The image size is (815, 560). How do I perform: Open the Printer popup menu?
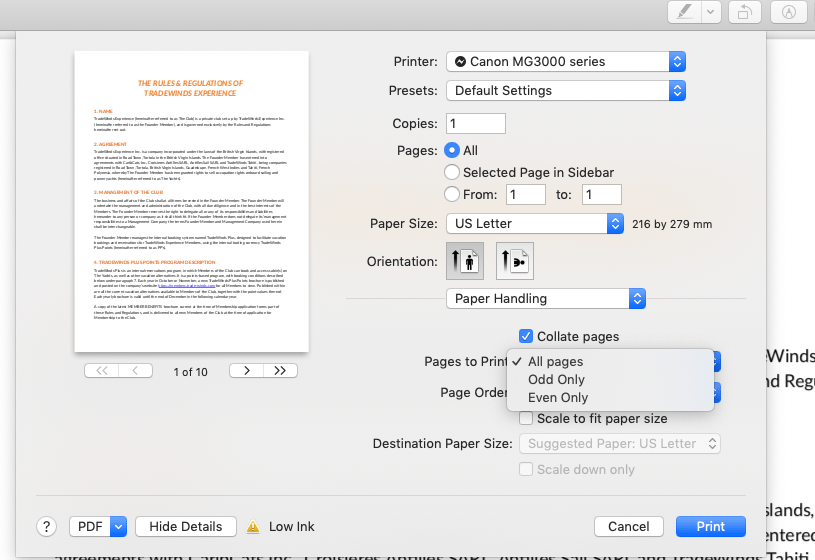566,61
